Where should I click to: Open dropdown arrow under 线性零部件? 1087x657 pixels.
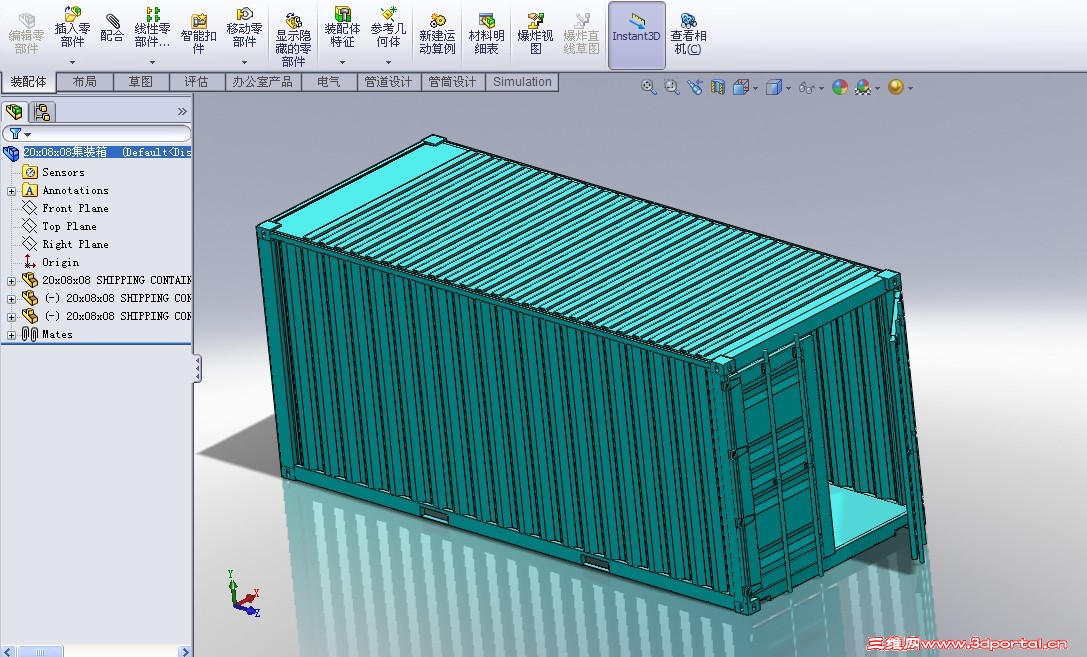(152, 62)
